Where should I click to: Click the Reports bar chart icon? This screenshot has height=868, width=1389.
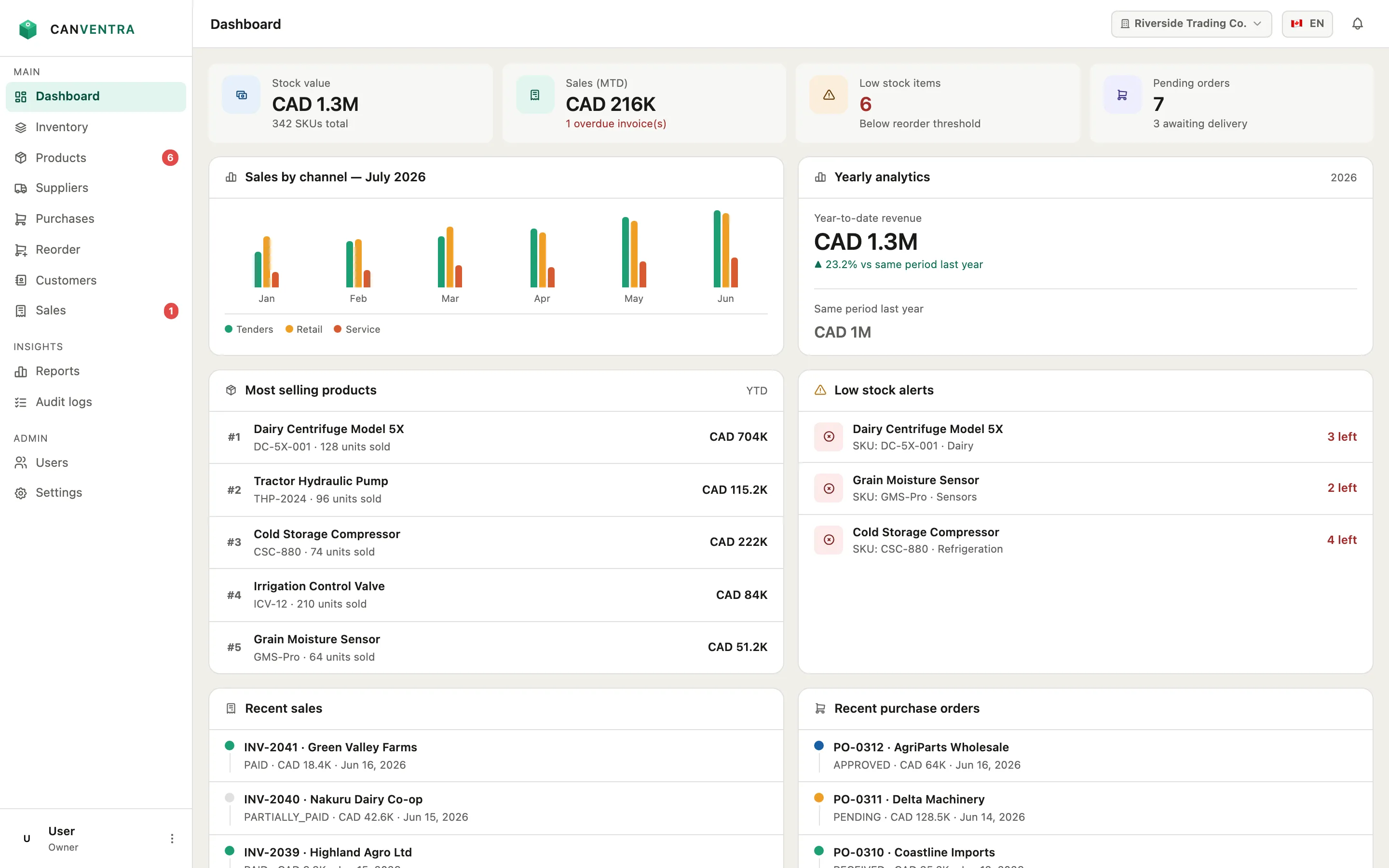click(21, 371)
